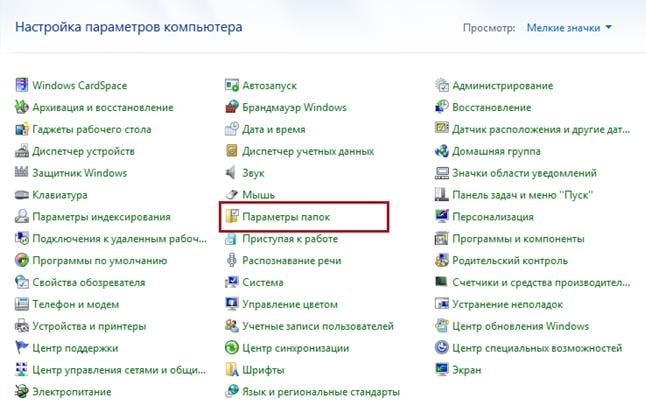Open the «Программы и компоненты» link
646x418 pixels.
tap(518, 238)
